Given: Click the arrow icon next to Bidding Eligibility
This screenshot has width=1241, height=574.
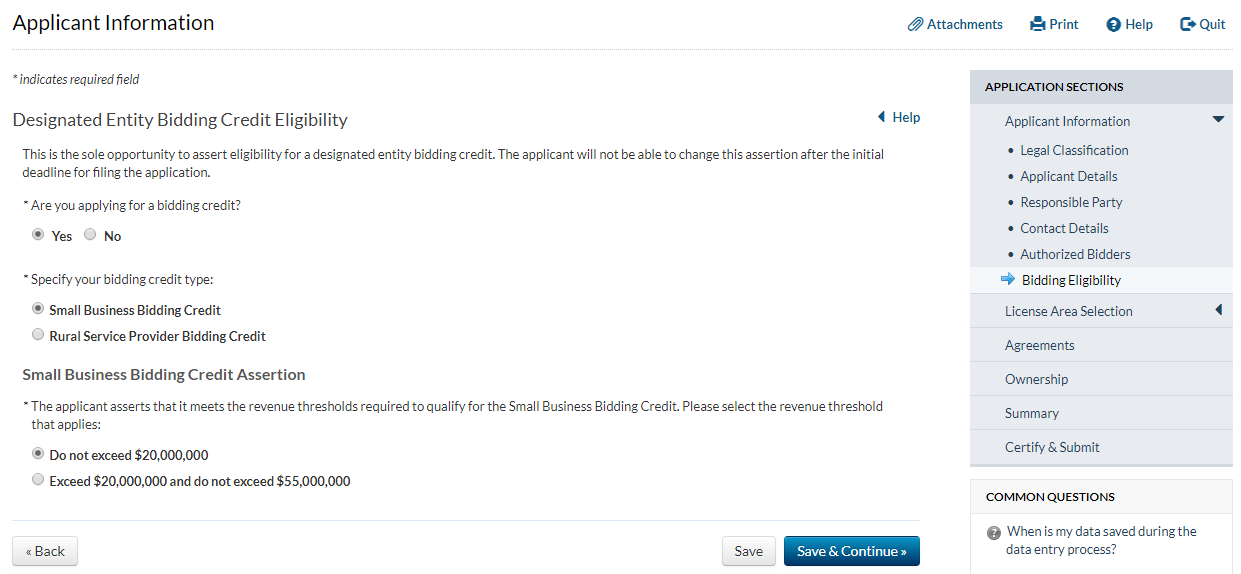Looking at the screenshot, I should pos(1008,280).
